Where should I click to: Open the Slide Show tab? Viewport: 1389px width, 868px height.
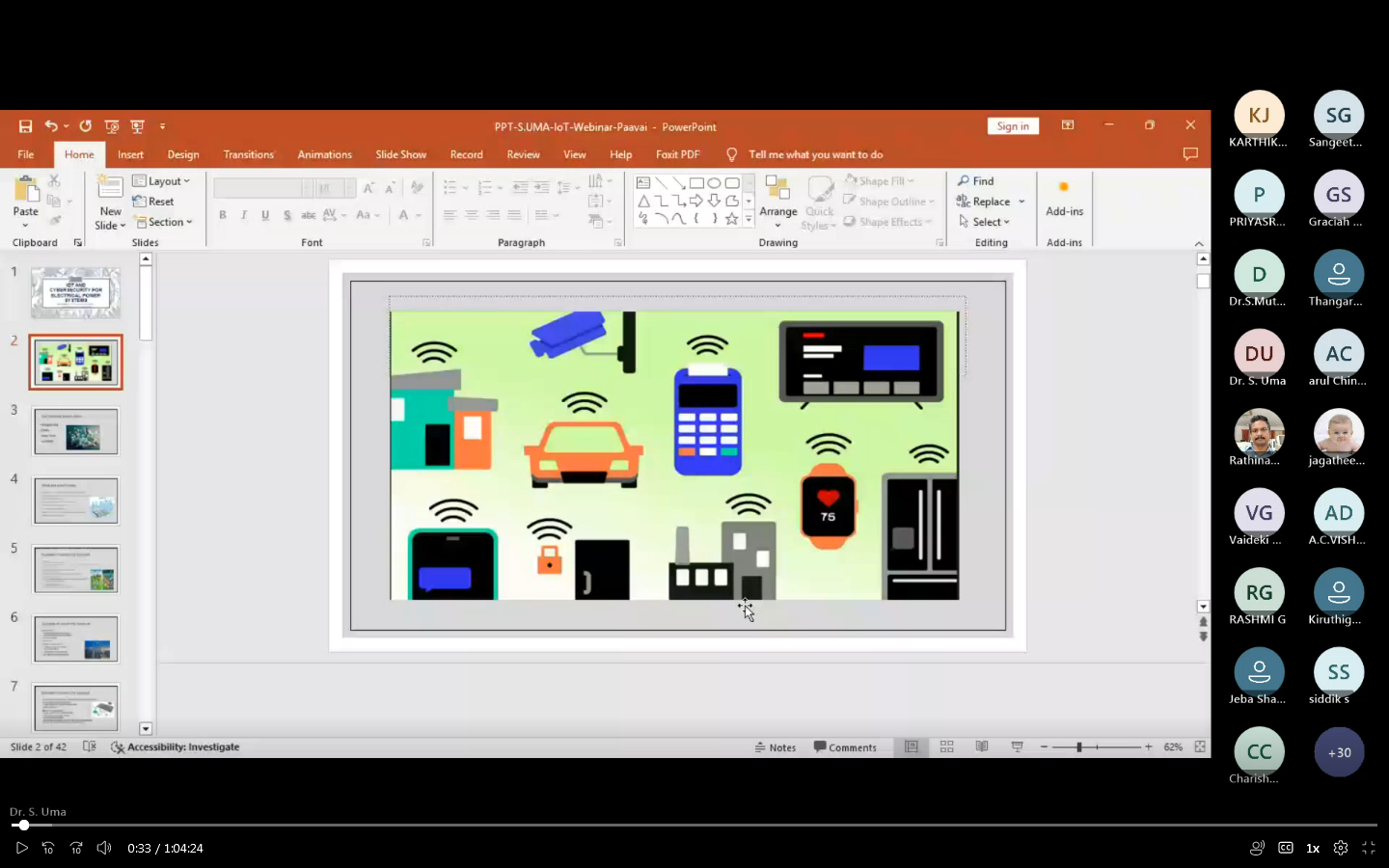(400, 154)
